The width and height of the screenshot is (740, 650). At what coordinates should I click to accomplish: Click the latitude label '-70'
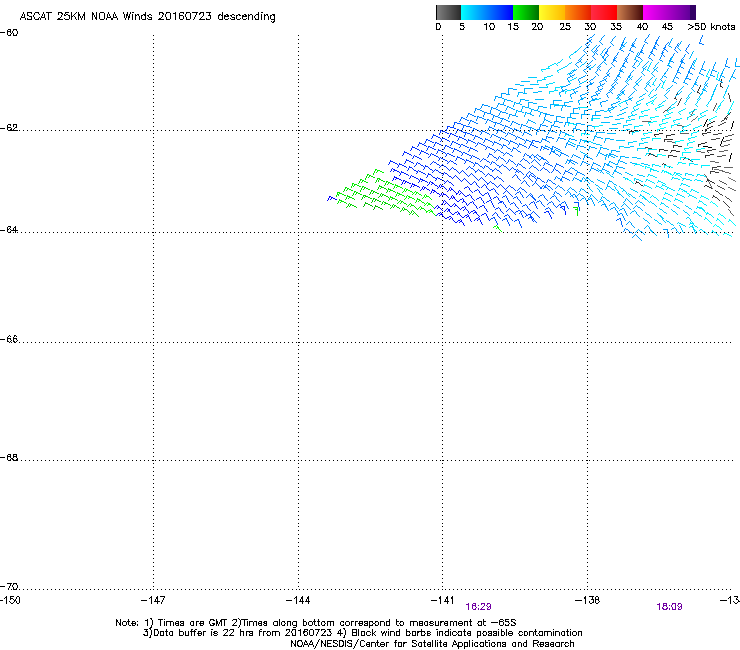tap(9, 587)
